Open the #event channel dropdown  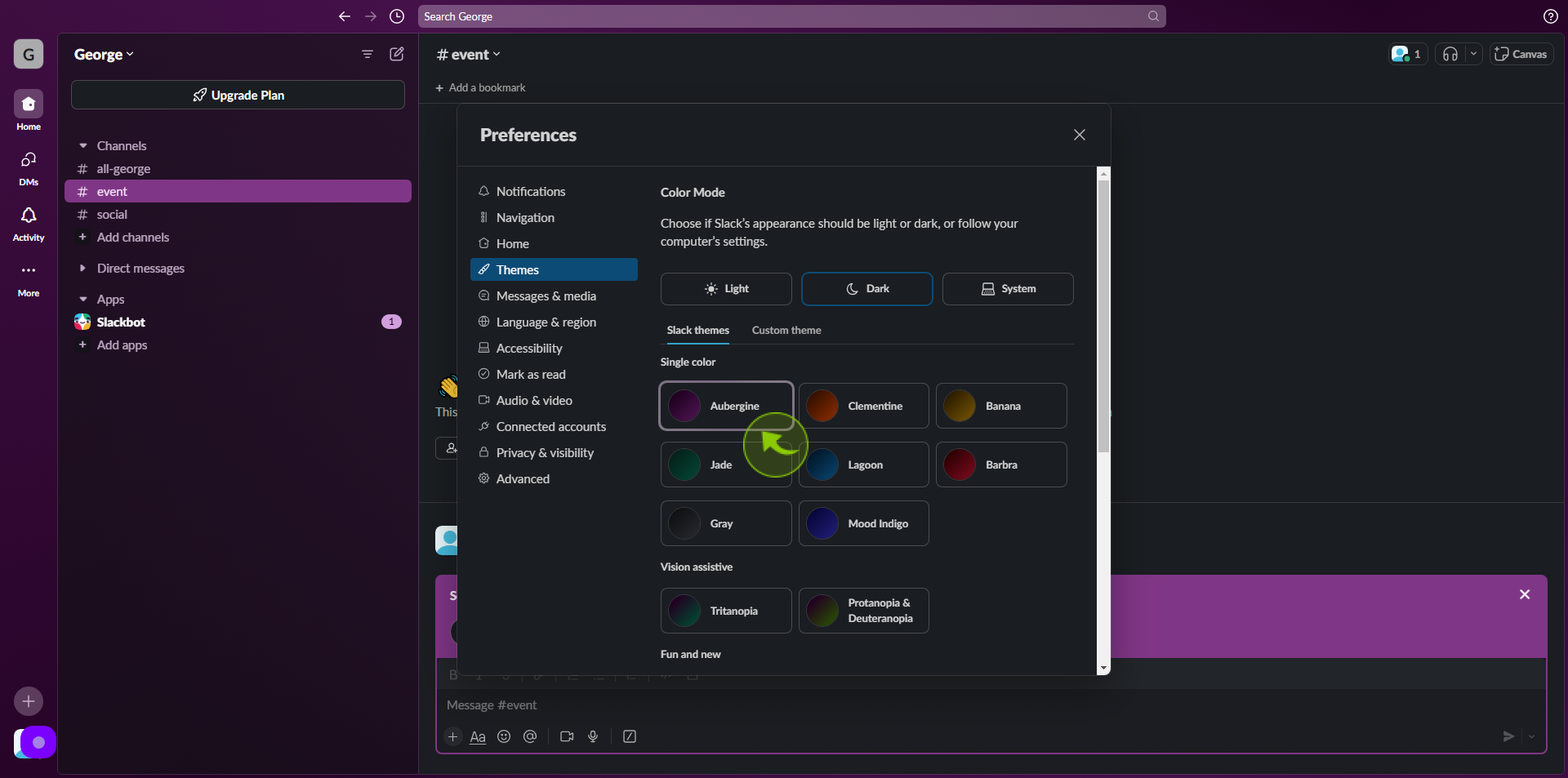click(x=469, y=55)
